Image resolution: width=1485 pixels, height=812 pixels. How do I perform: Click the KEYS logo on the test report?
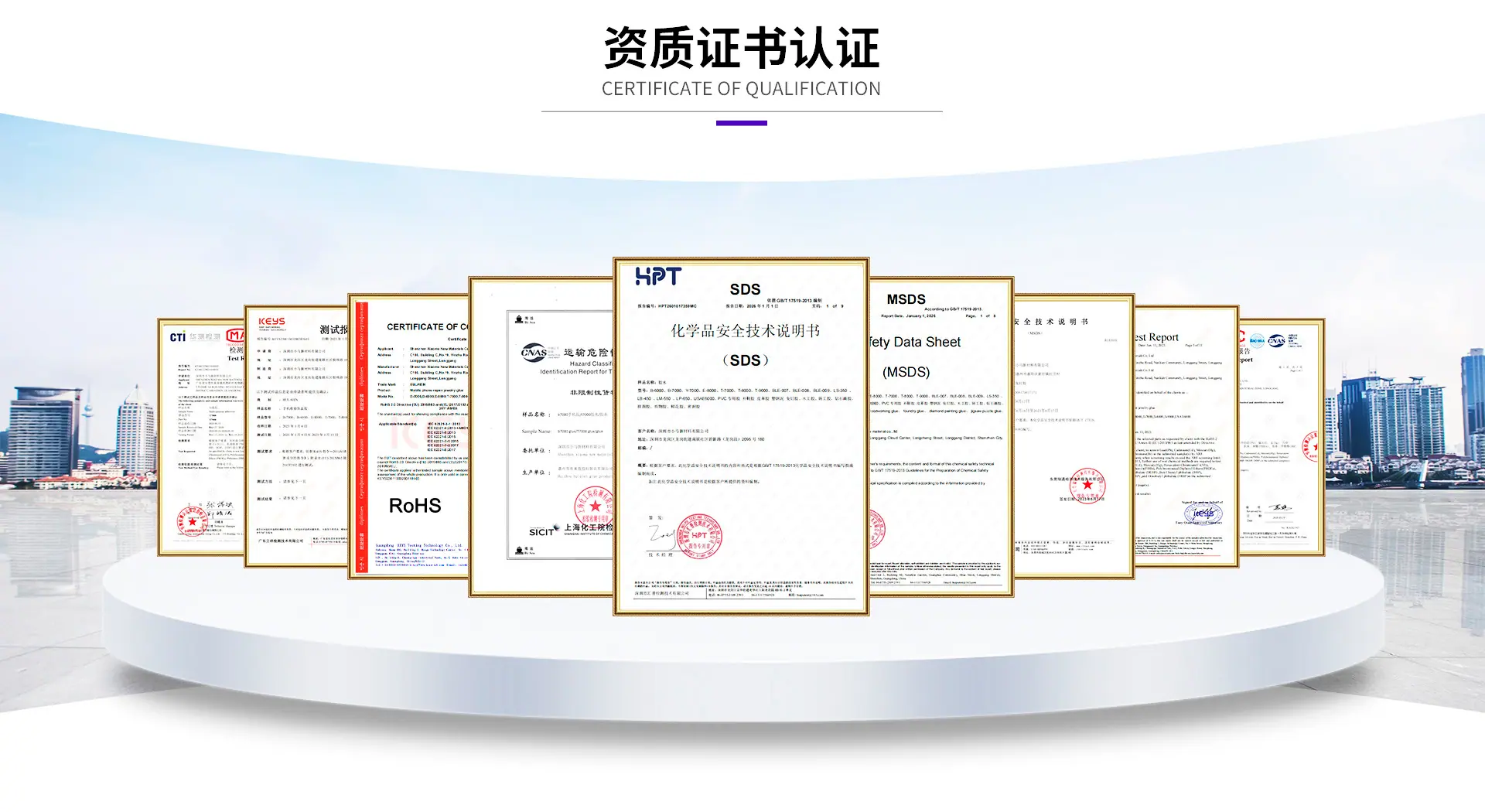tap(271, 322)
